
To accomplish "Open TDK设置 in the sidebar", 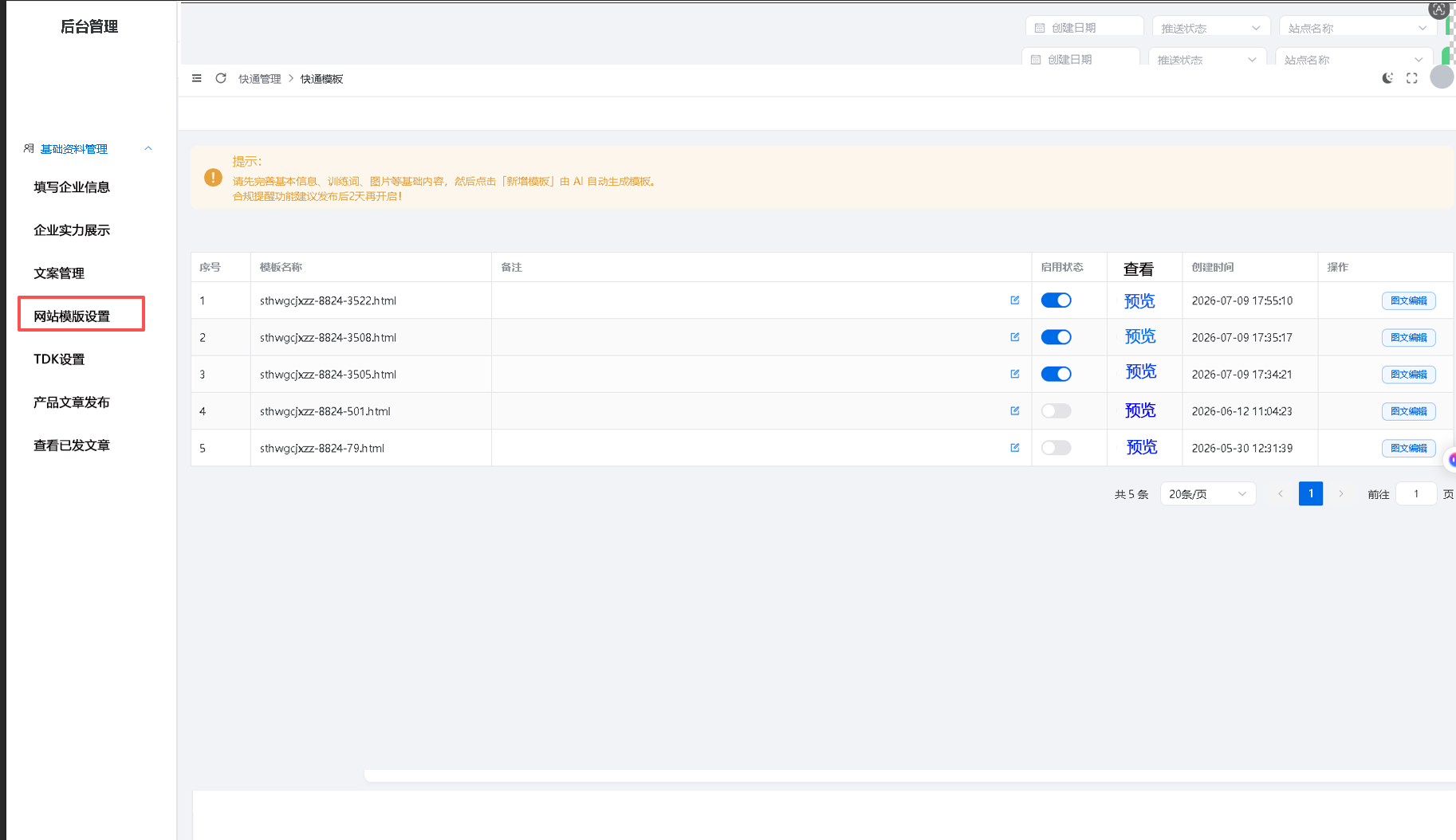I will click(59, 359).
